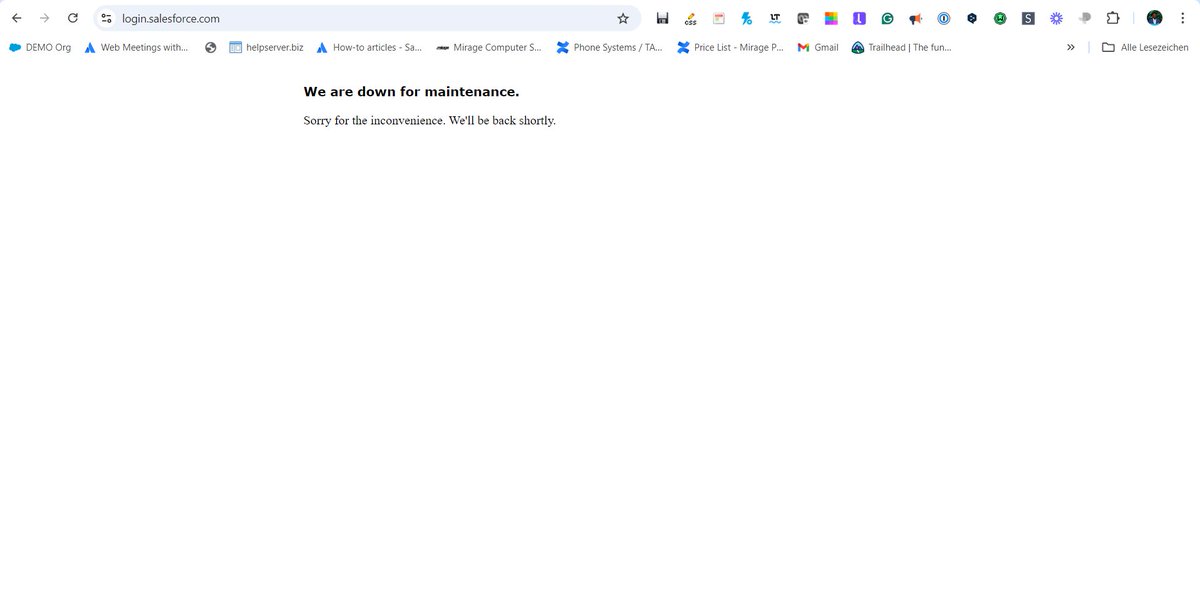This screenshot has width=1200, height=602.
Task: Show overflow bookmarks with the chevron
Action: pyautogui.click(x=1070, y=47)
